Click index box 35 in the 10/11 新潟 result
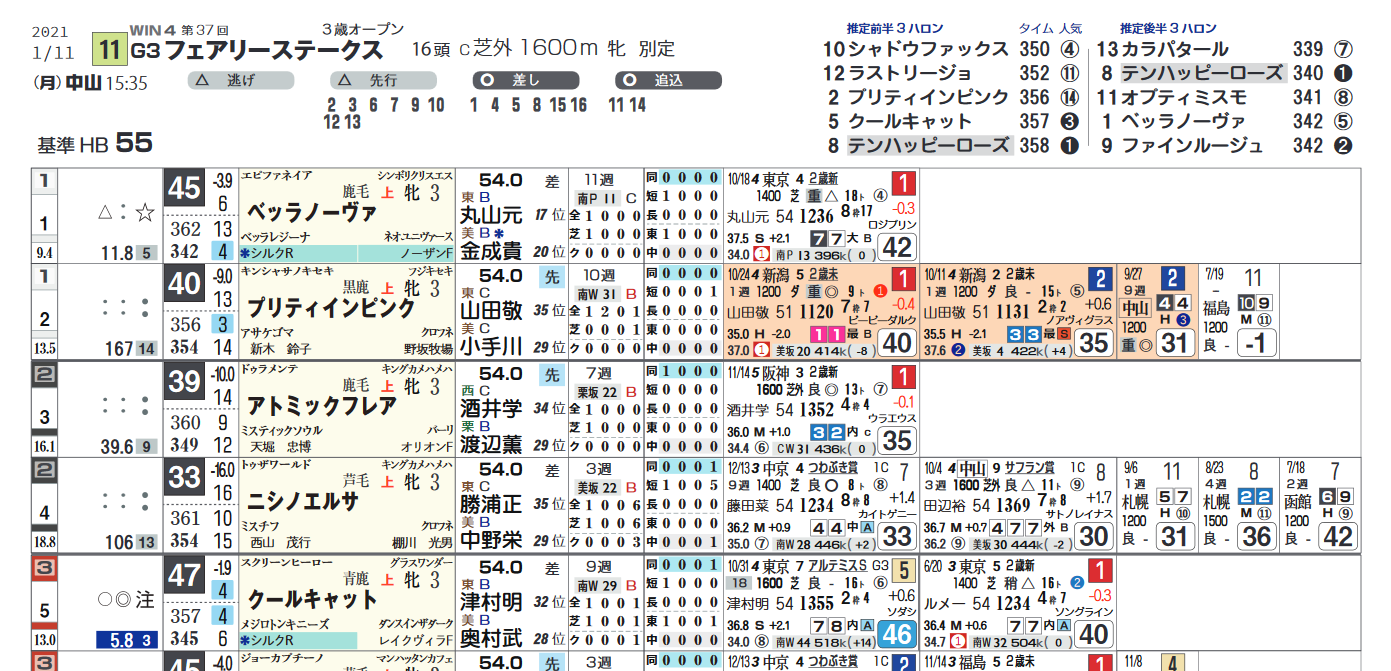The height and width of the screenshot is (671, 1391). (1095, 344)
